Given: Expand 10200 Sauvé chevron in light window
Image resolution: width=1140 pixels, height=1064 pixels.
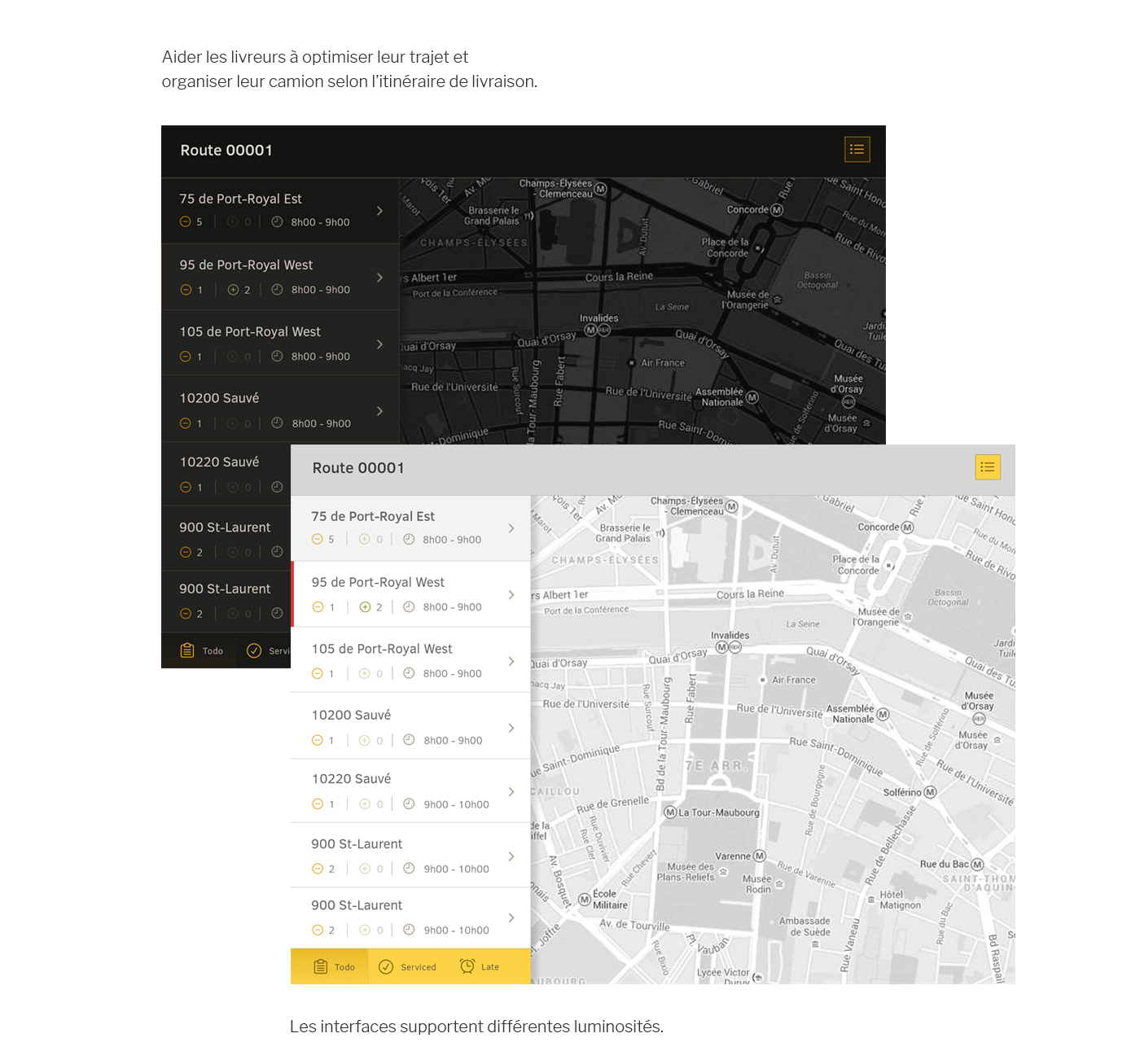Looking at the screenshot, I should pos(511,728).
